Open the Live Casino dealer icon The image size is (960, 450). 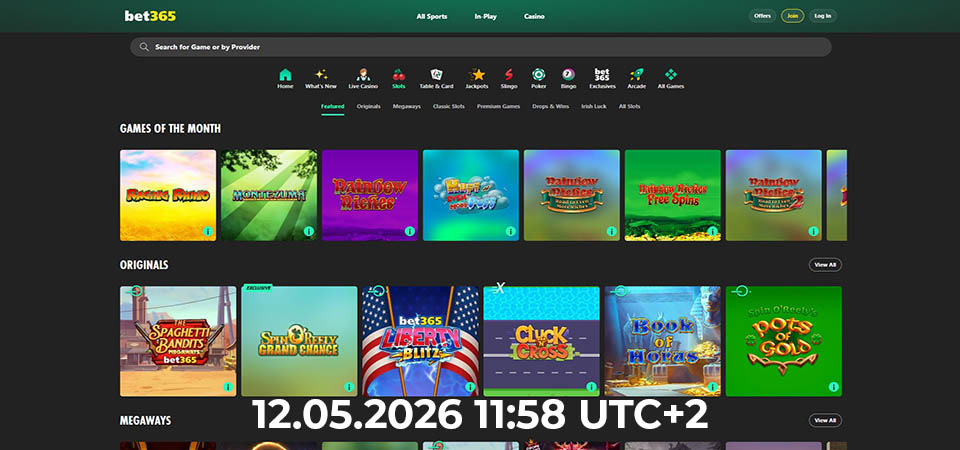(x=363, y=75)
